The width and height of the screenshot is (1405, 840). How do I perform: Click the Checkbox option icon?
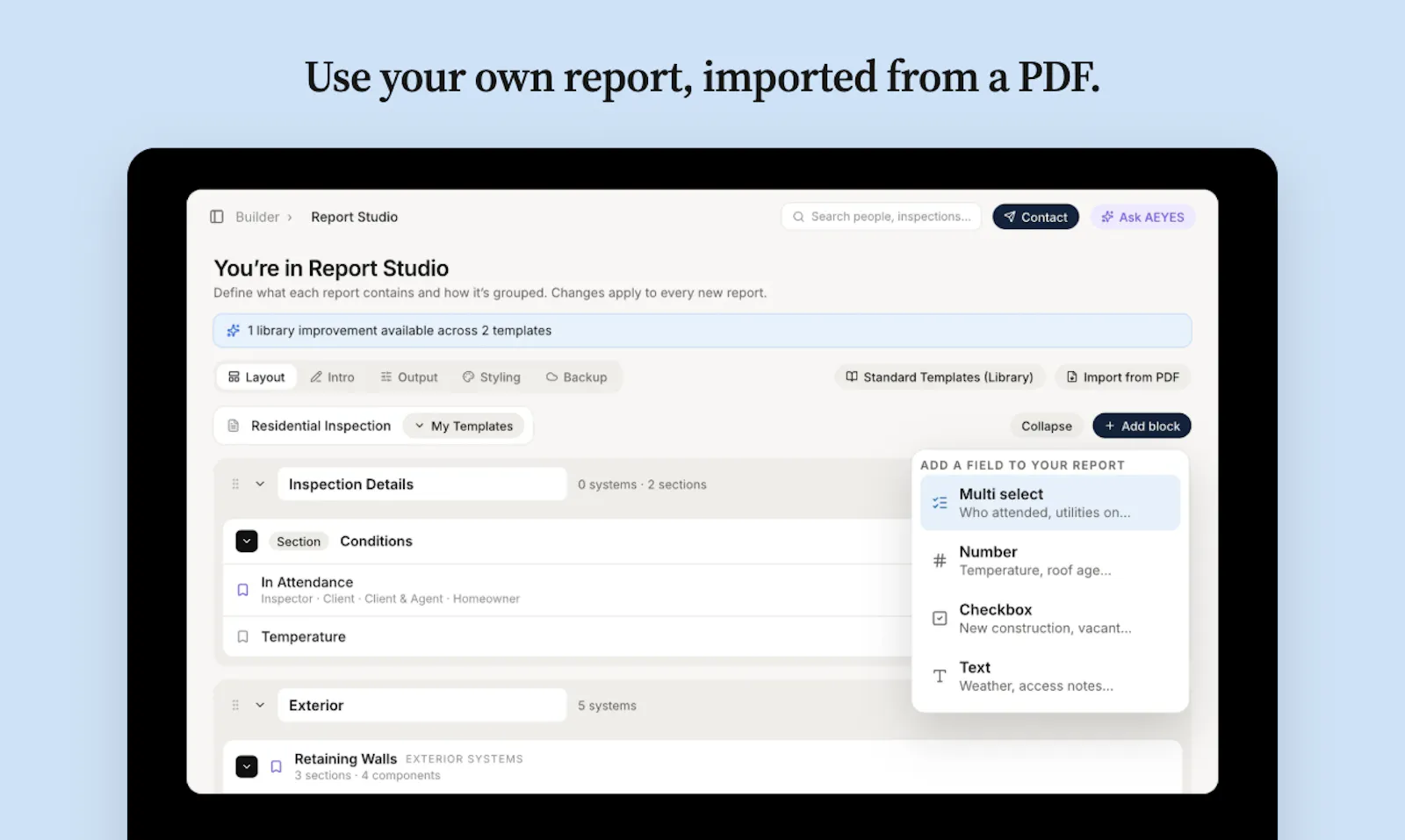[940, 618]
